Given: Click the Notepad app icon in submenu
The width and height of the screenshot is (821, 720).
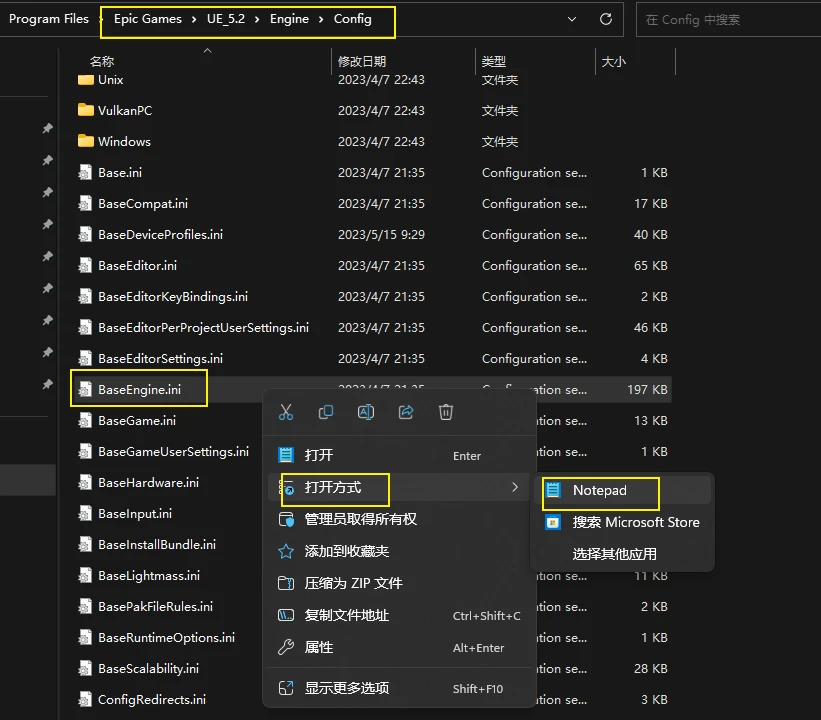Looking at the screenshot, I should [553, 490].
